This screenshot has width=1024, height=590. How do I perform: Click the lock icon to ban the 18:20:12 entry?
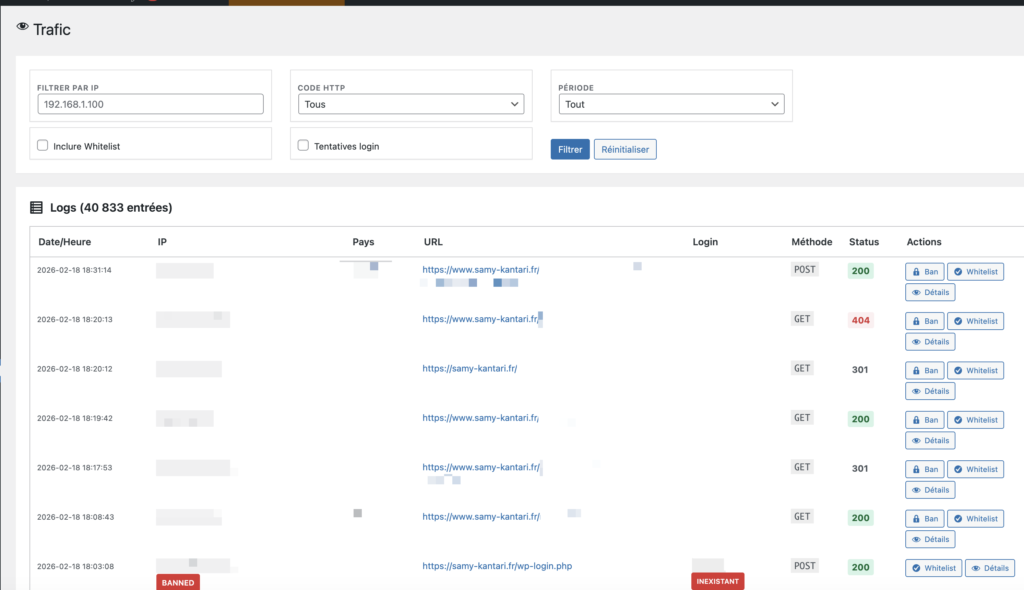tap(914, 370)
